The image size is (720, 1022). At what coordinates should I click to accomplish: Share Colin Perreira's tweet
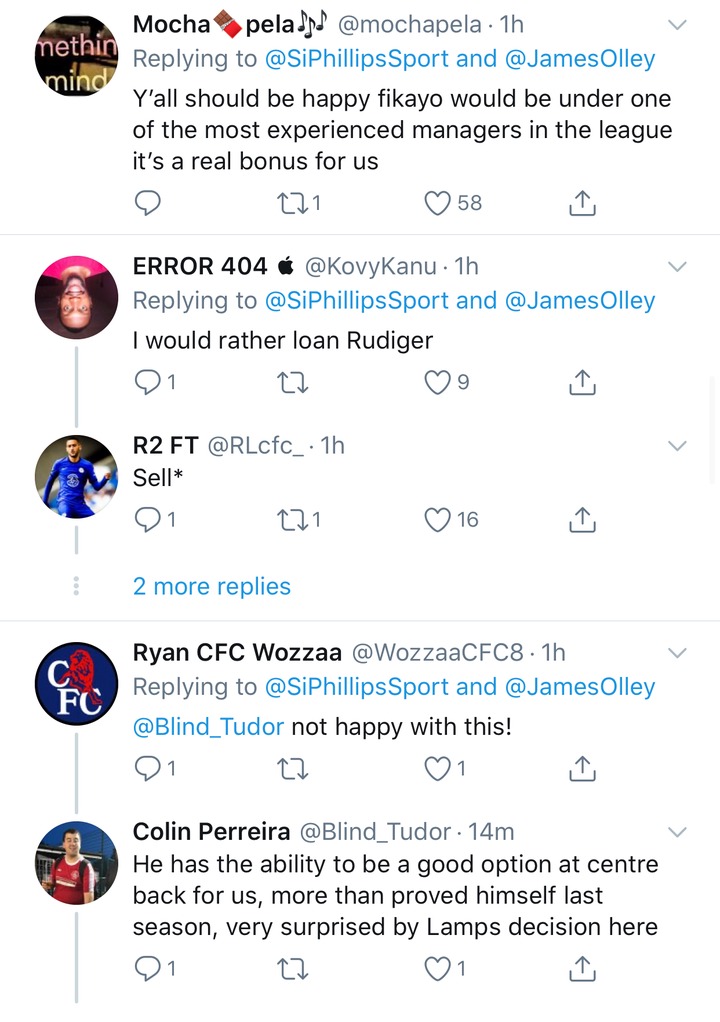tap(582, 968)
